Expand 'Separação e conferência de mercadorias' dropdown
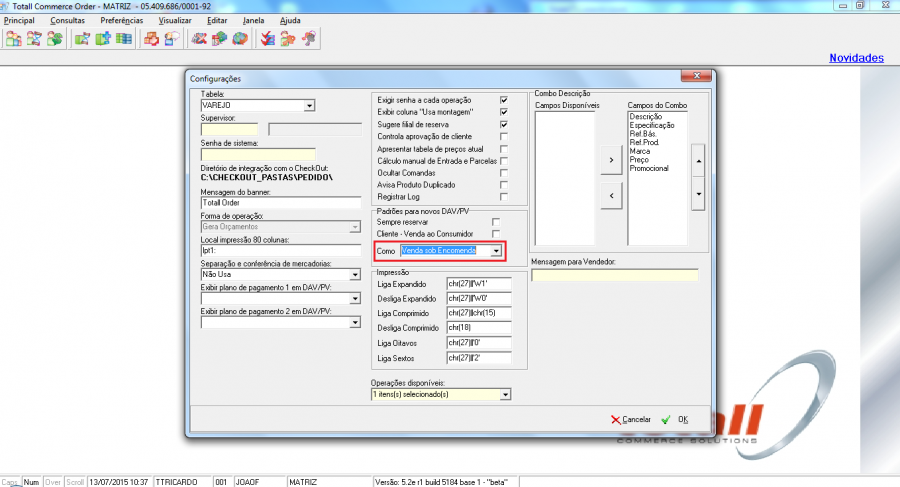Viewport: 900px width, 487px height. tap(355, 275)
